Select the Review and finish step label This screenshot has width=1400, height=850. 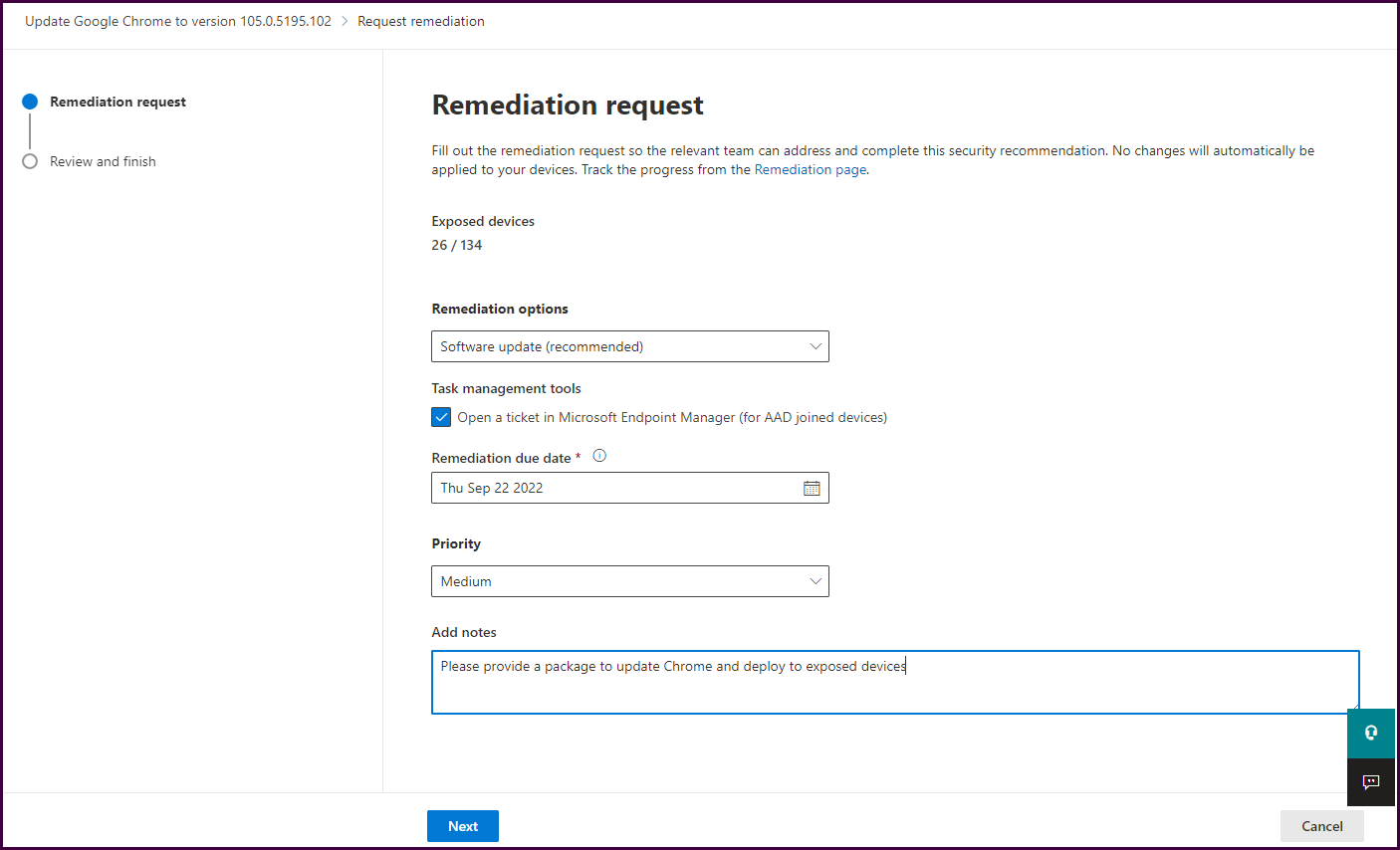point(105,161)
